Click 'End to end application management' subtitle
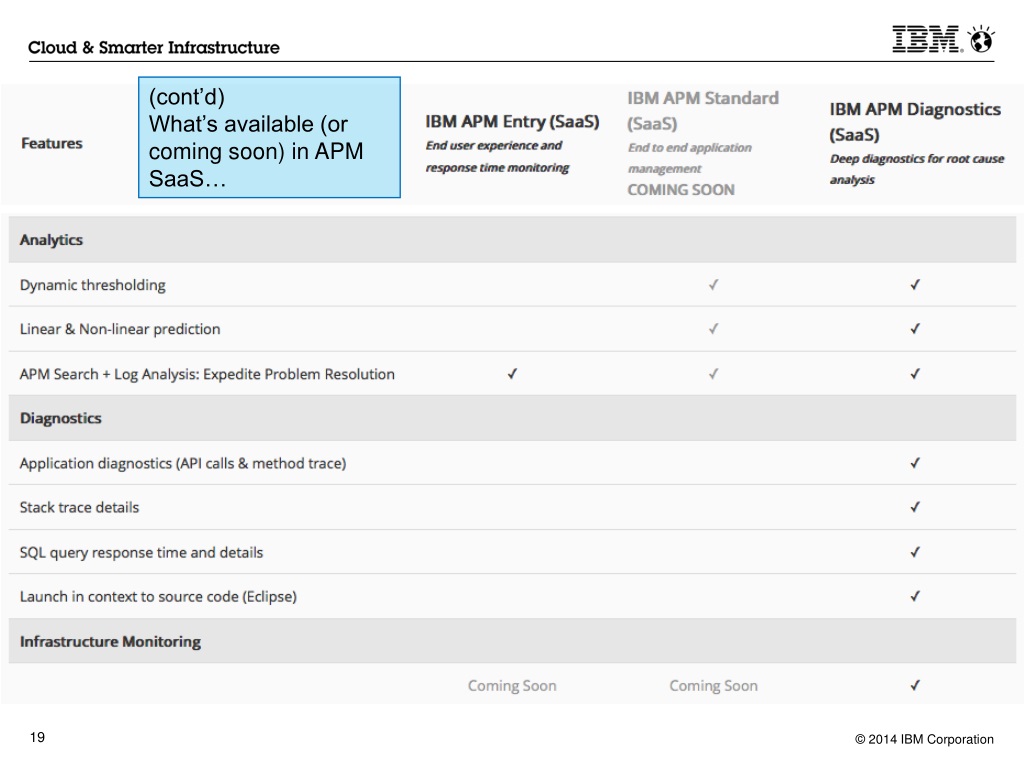Viewport: 1024px width, 768px height. tap(690, 157)
